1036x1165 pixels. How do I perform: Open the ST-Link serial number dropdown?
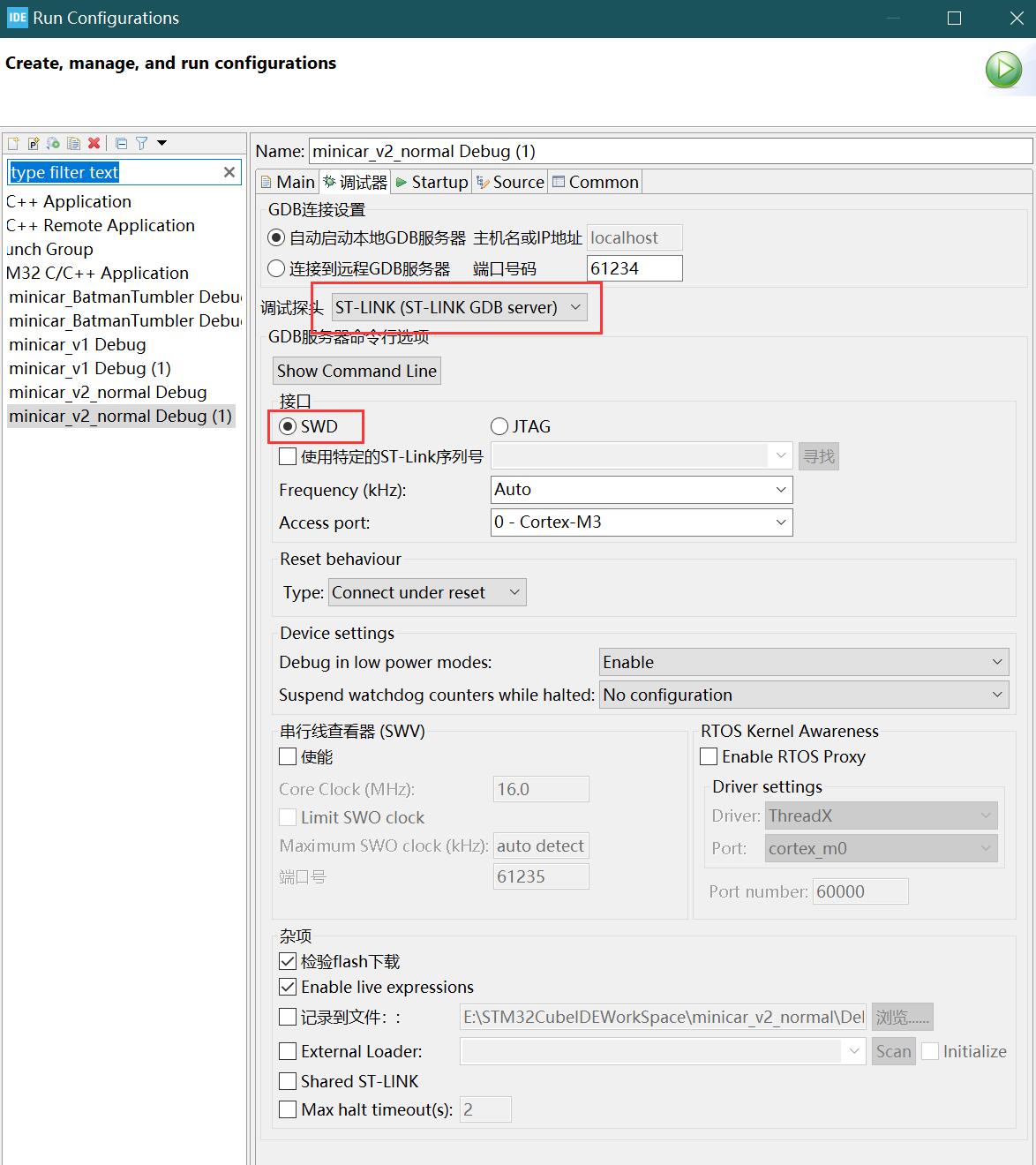642,456
